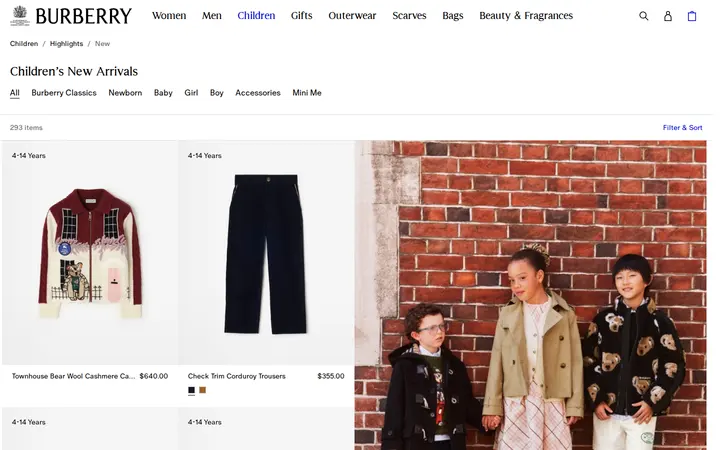This screenshot has height=450, width=720.
Task: Open the children brick wall campaign image
Action: coord(530,295)
